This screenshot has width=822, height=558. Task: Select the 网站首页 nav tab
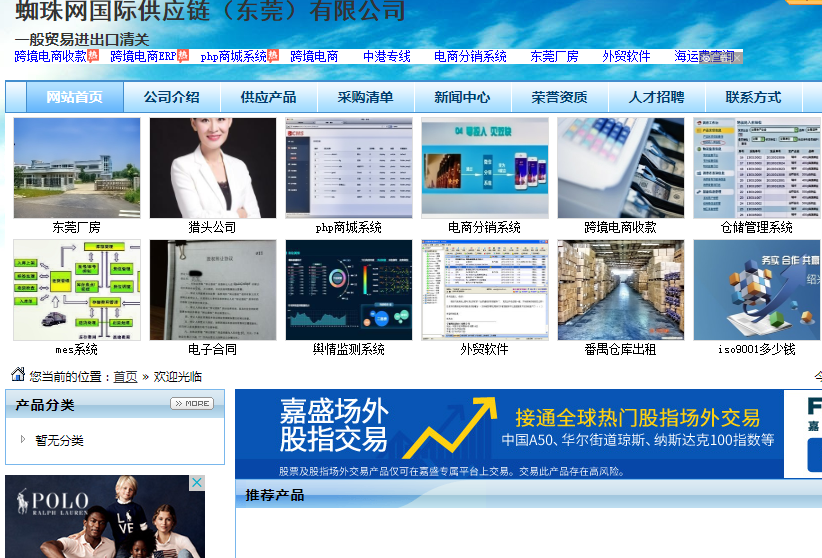pos(75,97)
